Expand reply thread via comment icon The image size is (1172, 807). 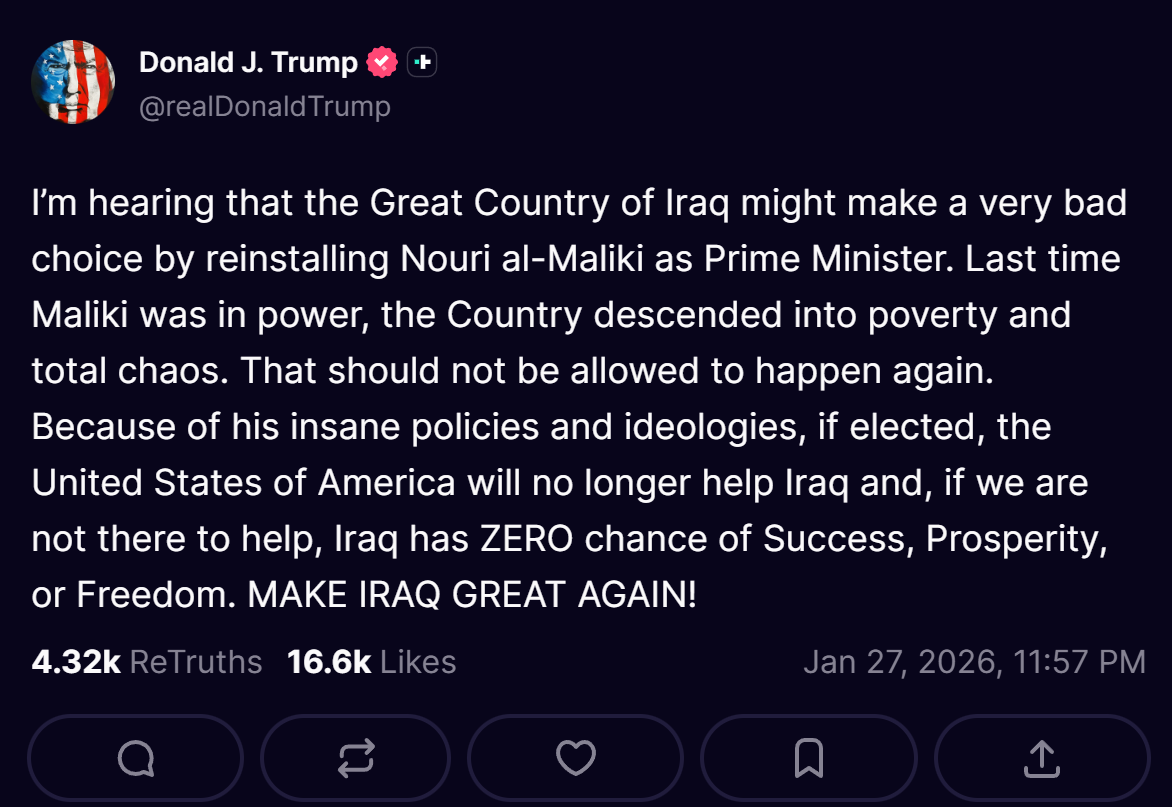(135, 758)
